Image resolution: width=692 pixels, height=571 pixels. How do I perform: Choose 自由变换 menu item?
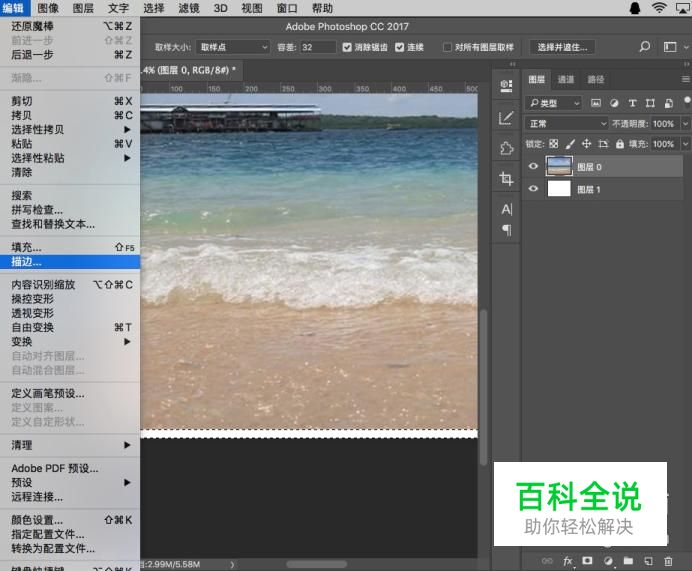tap(71, 327)
